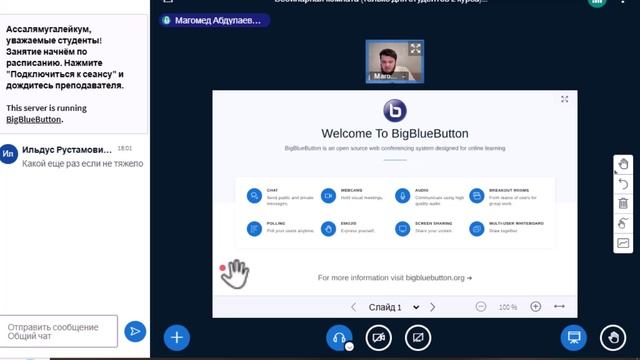Screen dimensions: 640x360
Task: Send the chat message
Action: point(135,331)
